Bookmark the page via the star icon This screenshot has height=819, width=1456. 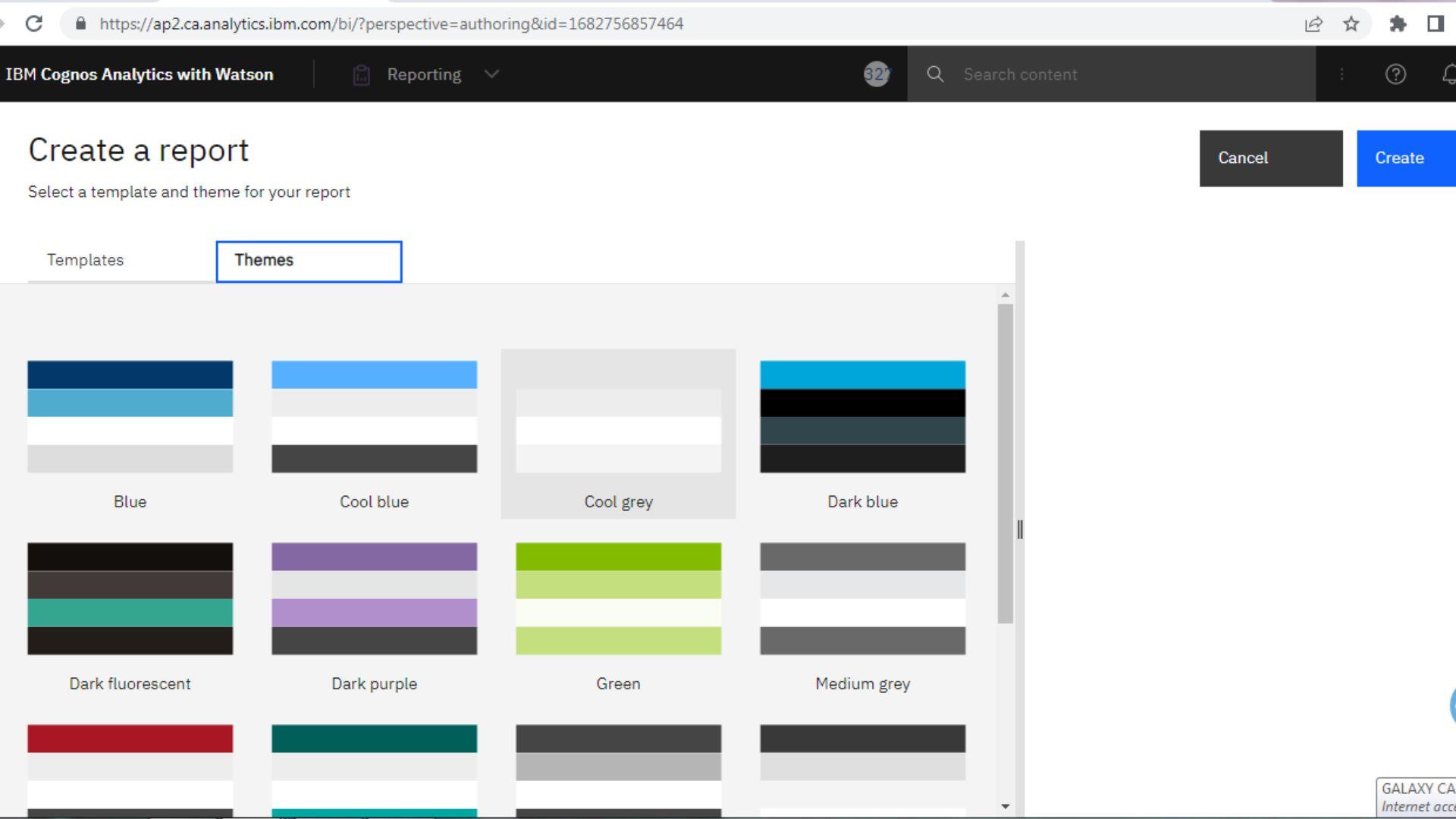1352,24
